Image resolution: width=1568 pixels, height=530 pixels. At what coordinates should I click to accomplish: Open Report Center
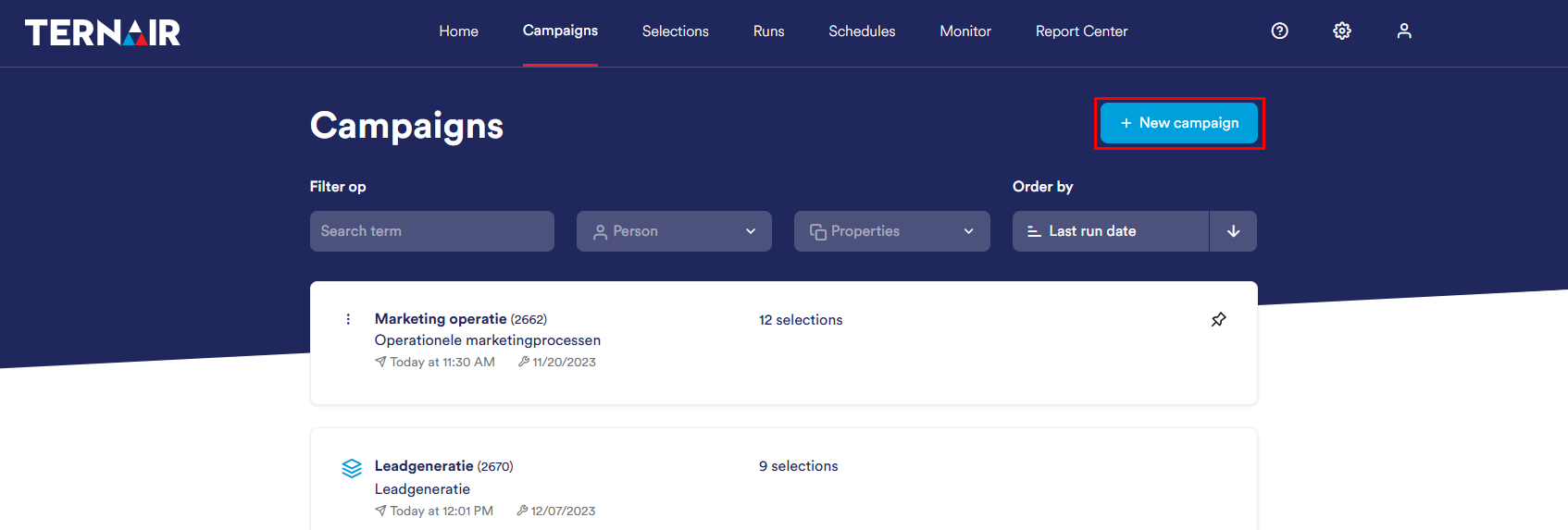(x=1081, y=31)
